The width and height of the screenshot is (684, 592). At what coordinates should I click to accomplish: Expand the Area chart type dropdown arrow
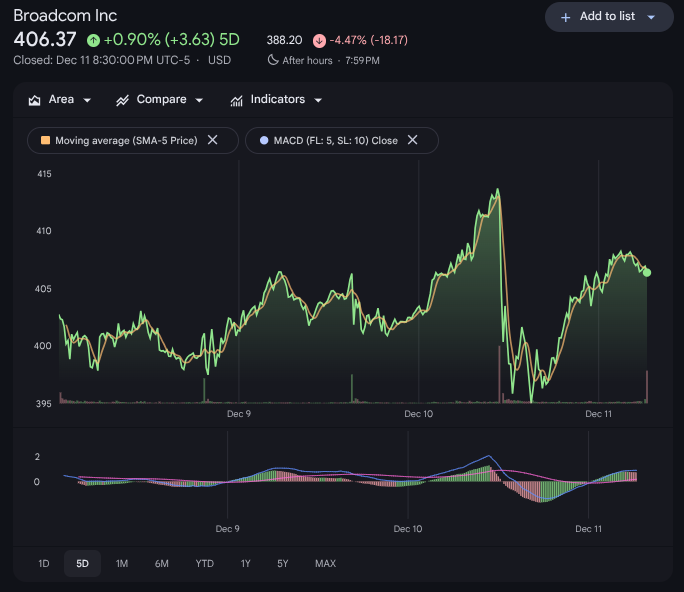tap(87, 100)
